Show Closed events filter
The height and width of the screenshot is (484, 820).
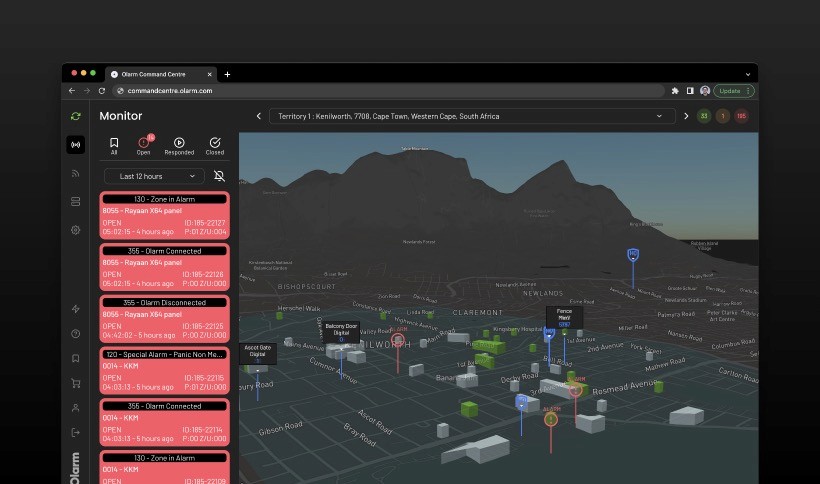(x=214, y=146)
